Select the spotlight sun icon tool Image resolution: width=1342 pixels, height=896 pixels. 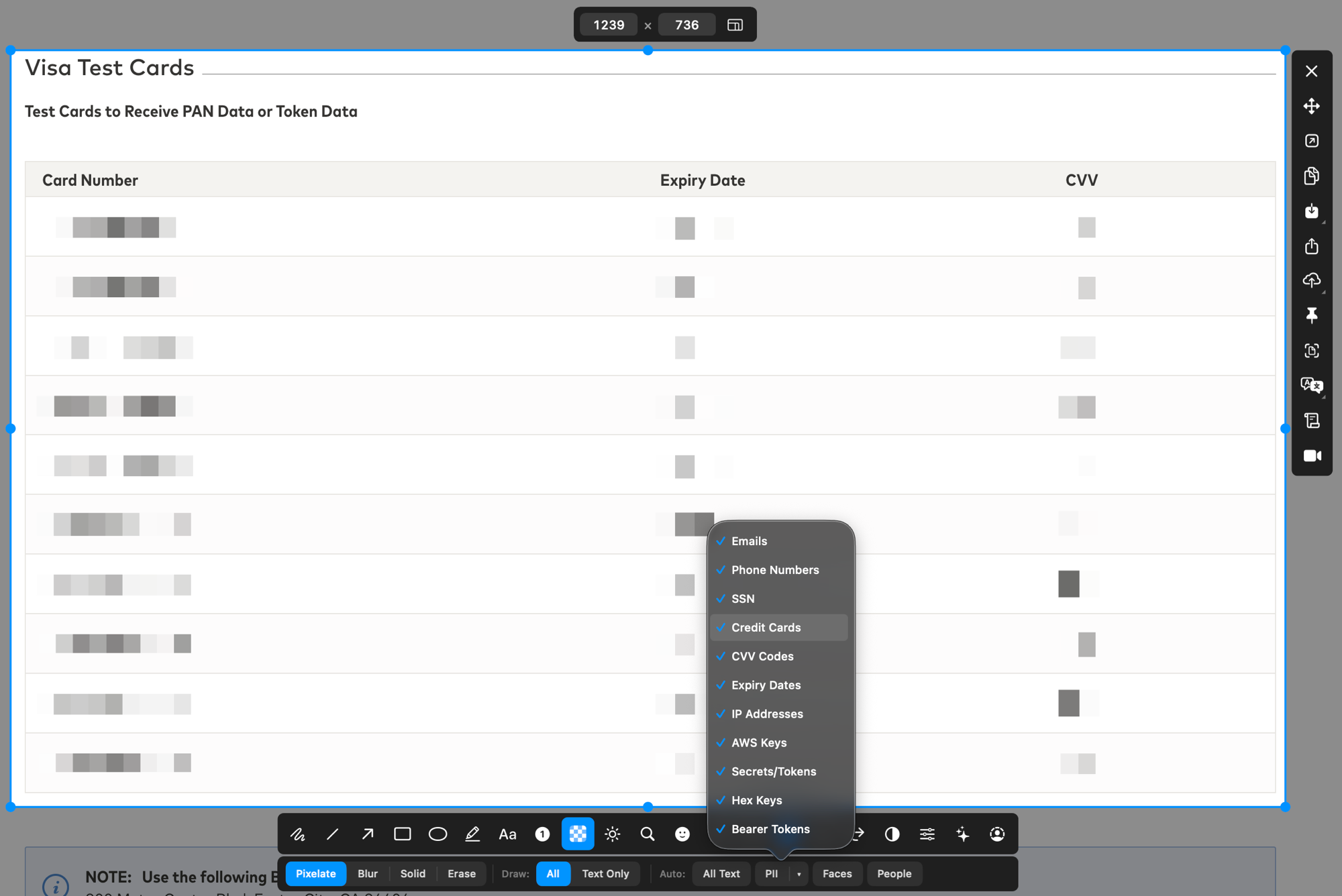612,834
